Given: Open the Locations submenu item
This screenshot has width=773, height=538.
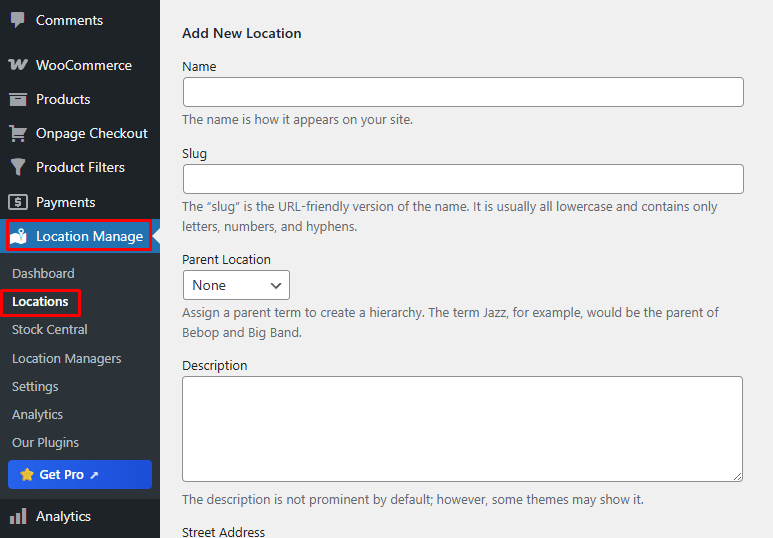Looking at the screenshot, I should point(40,301).
